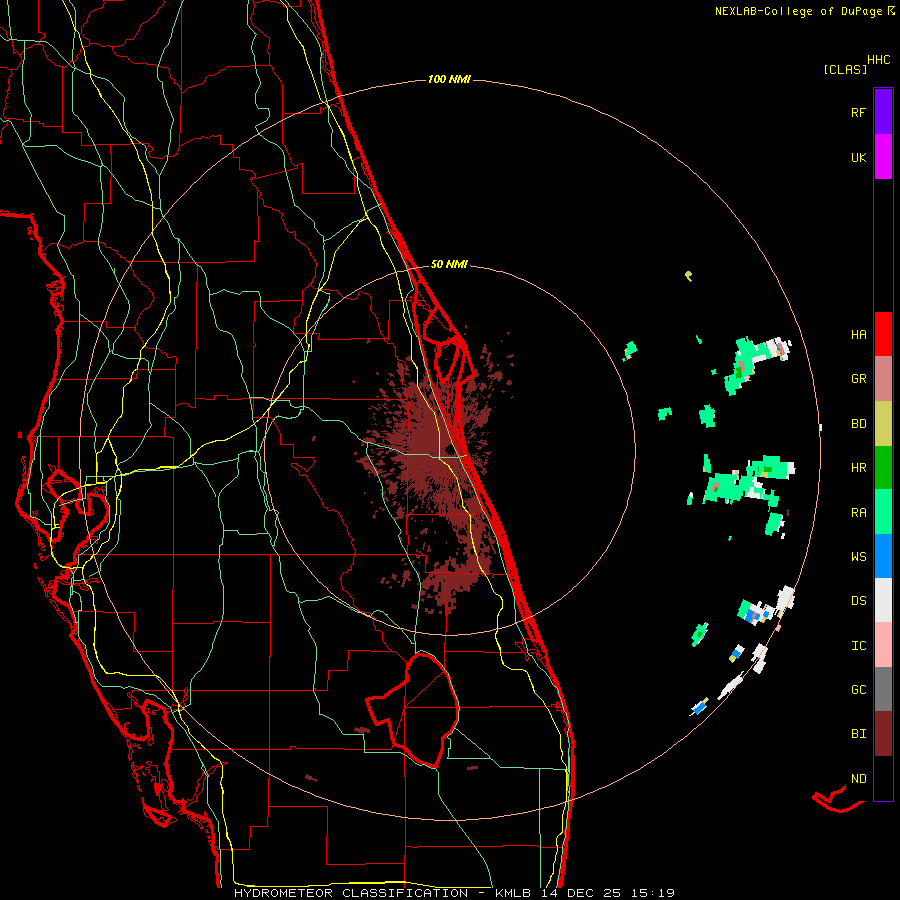Click the 'RF' legend label
Image resolution: width=900 pixels, height=900 pixels.
click(x=858, y=112)
